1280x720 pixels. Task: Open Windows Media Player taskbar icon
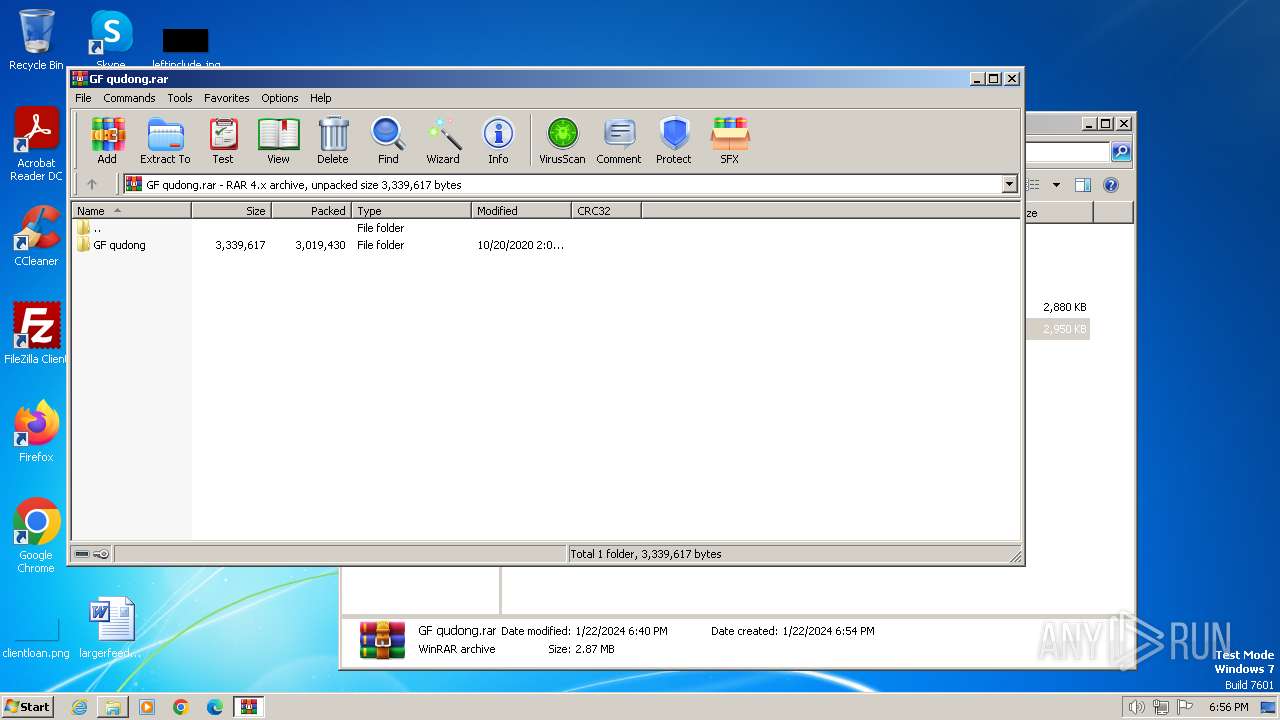point(147,707)
